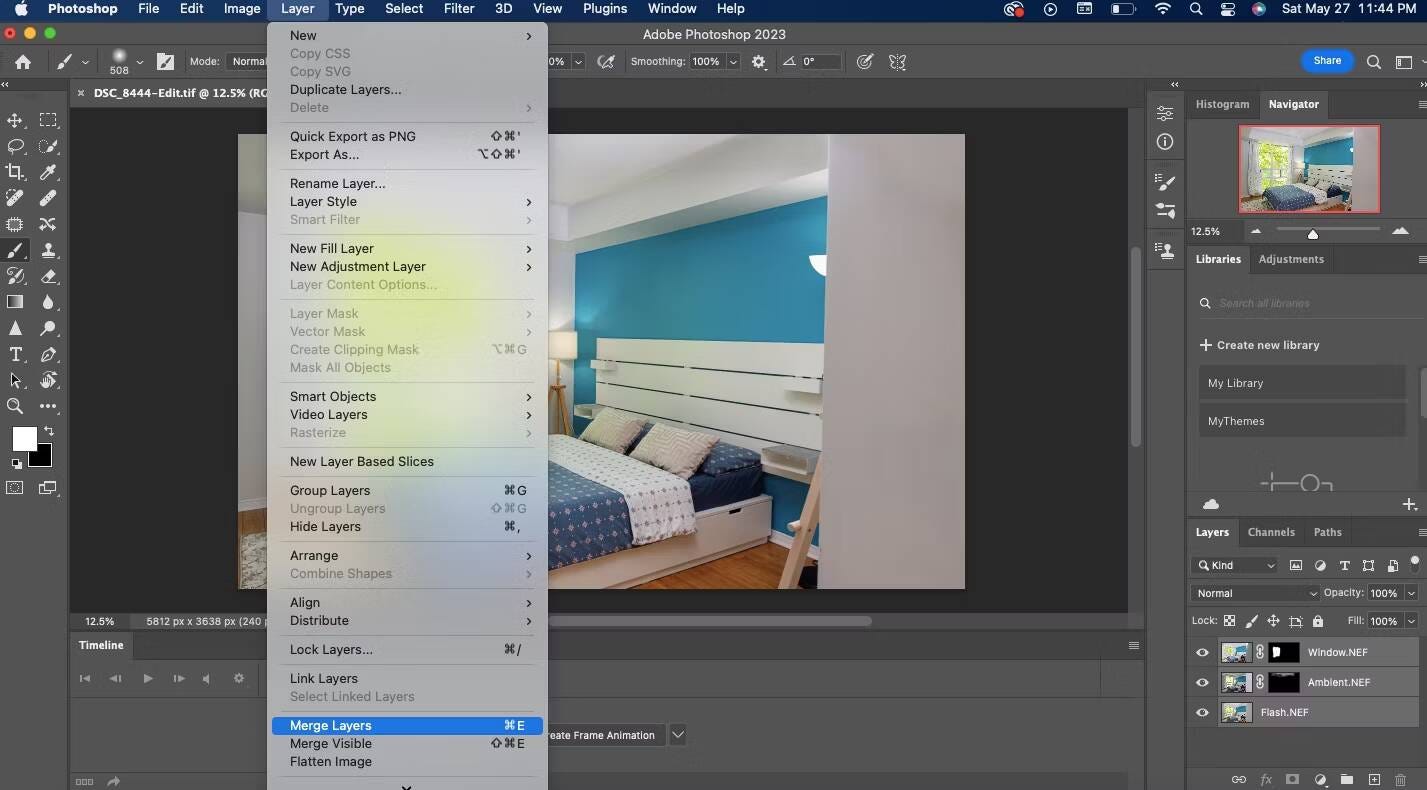Hide the Flash.NEF layer

point(1202,713)
